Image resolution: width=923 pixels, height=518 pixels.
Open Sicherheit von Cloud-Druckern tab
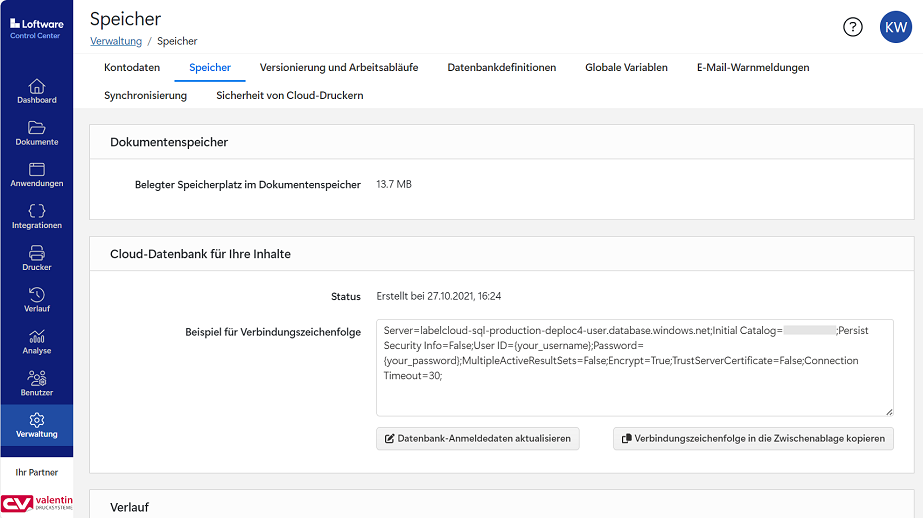[290, 96]
